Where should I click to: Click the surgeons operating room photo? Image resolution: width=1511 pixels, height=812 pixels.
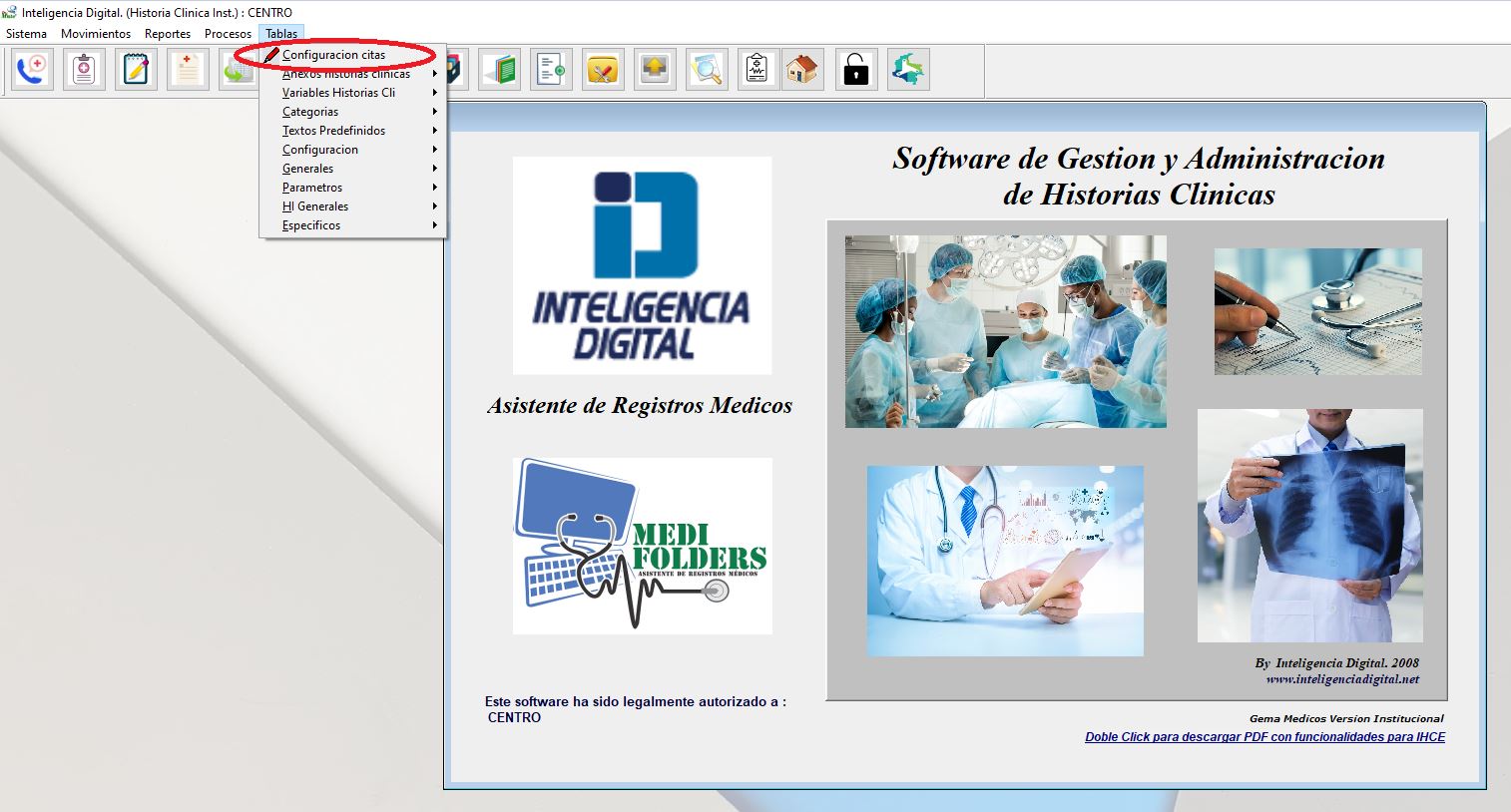1006,331
